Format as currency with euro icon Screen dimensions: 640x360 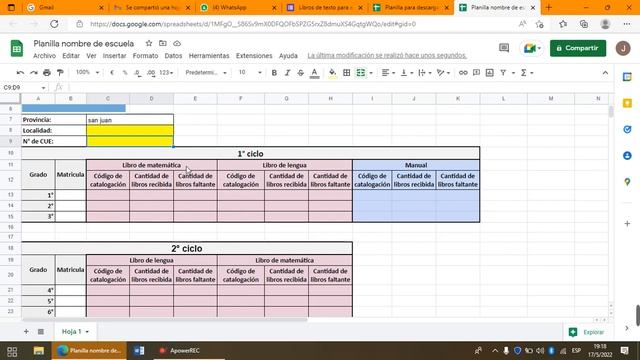click(112, 73)
